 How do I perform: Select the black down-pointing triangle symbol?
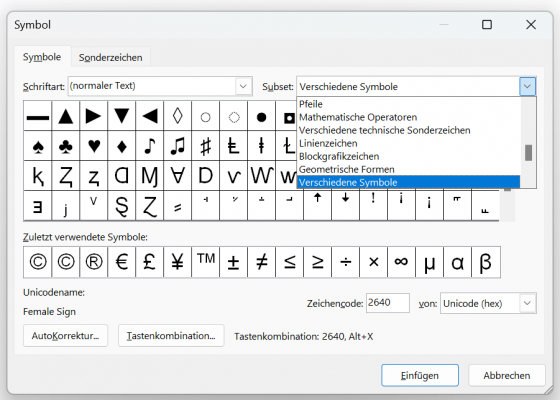(x=122, y=116)
